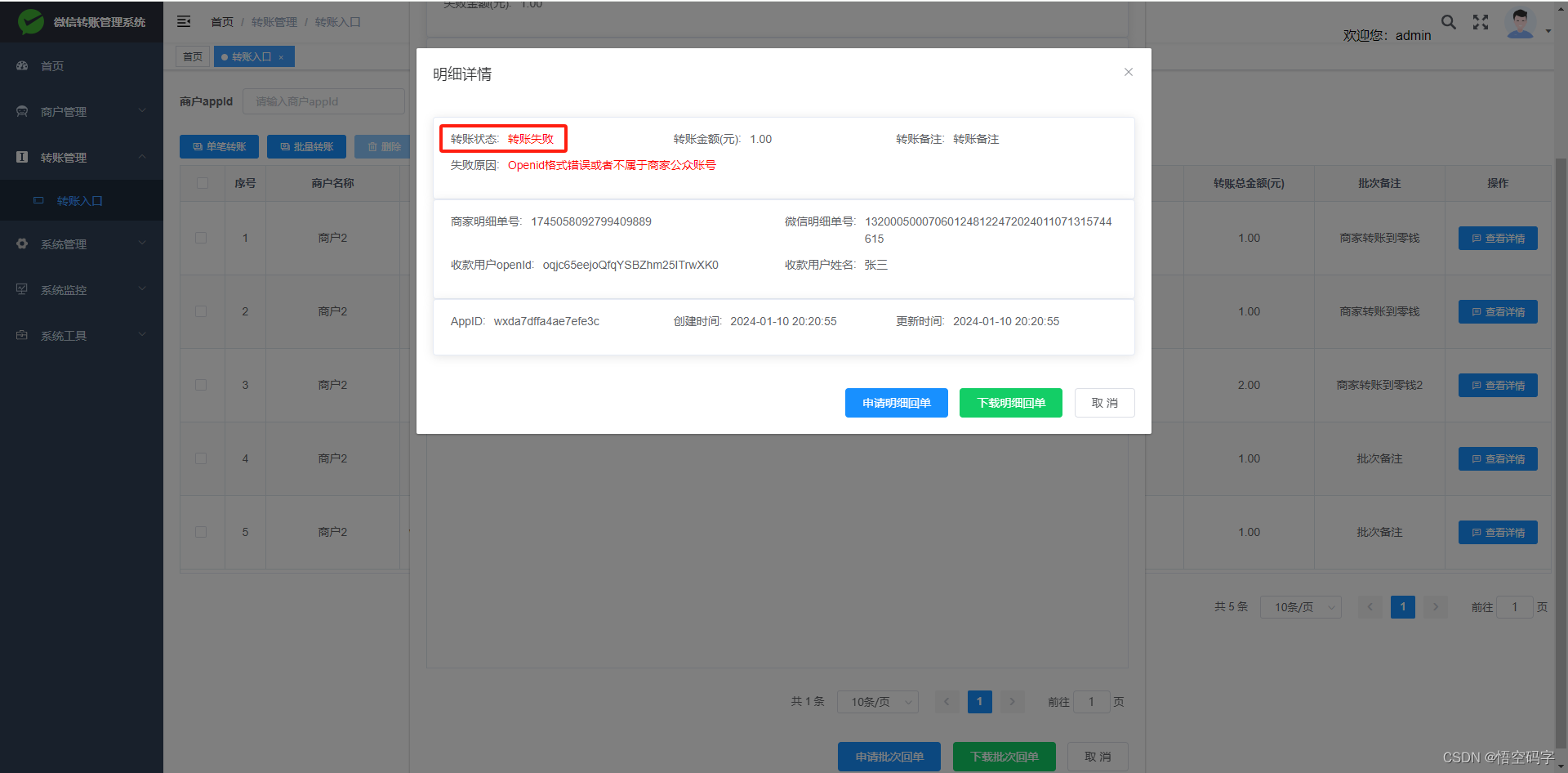Expand the 系统监控 menu

(x=82, y=289)
